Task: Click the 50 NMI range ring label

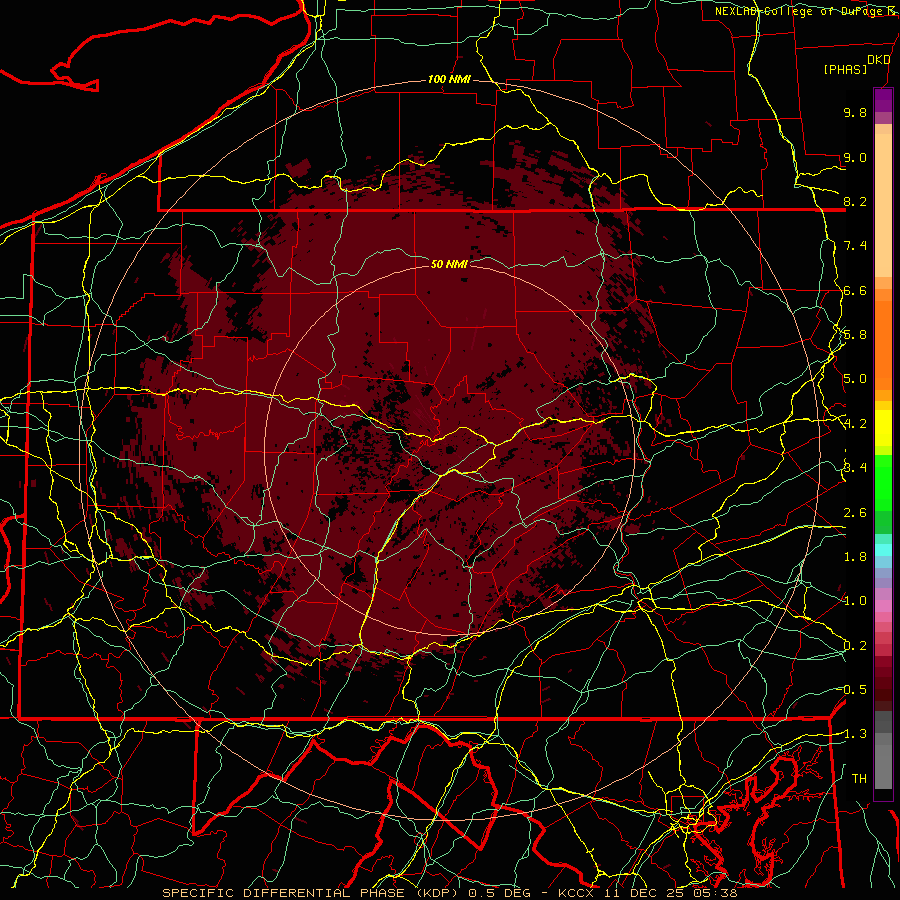Action: pyautogui.click(x=449, y=264)
